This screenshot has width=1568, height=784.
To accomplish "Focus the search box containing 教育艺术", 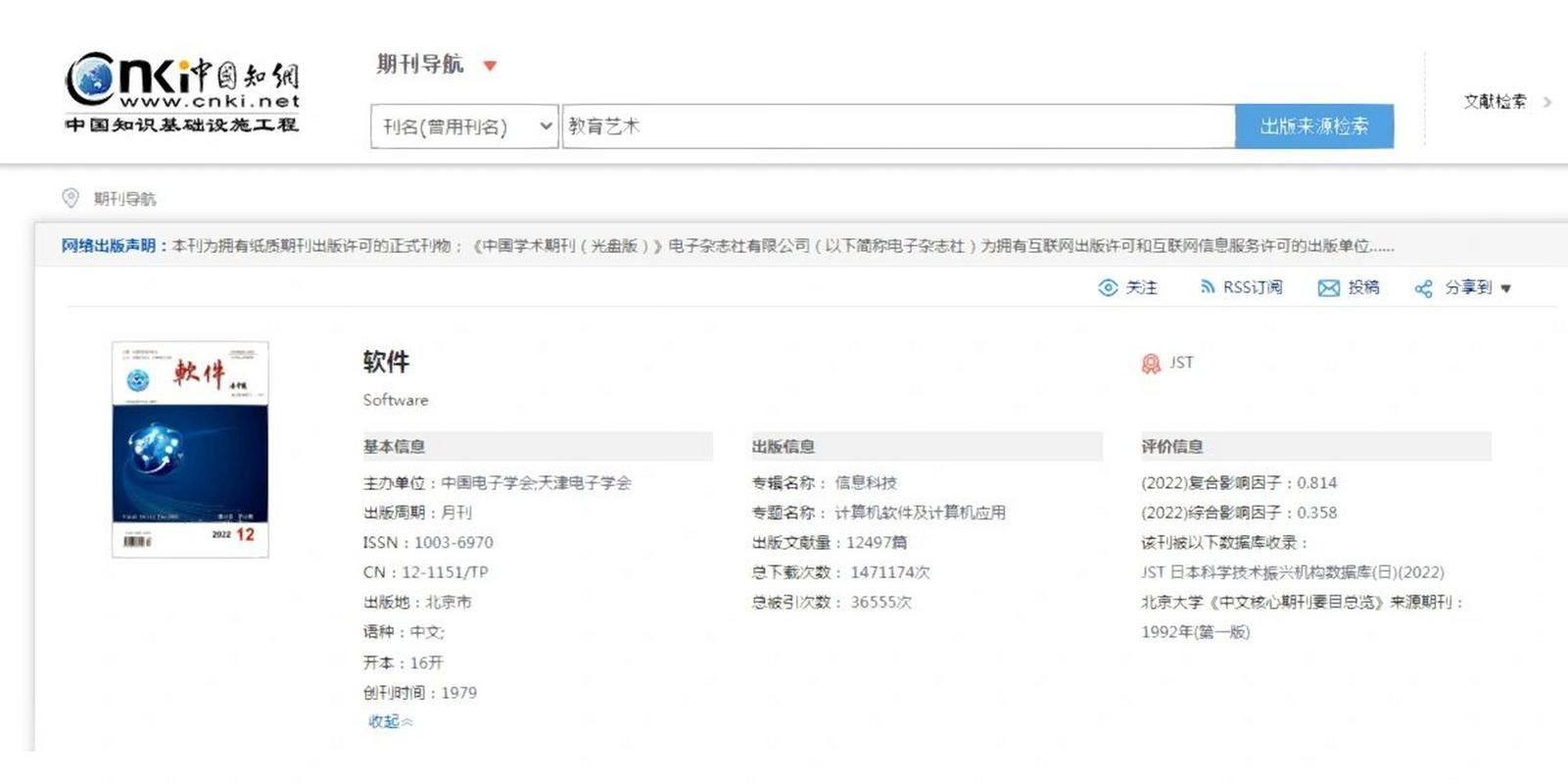I will pos(898,126).
